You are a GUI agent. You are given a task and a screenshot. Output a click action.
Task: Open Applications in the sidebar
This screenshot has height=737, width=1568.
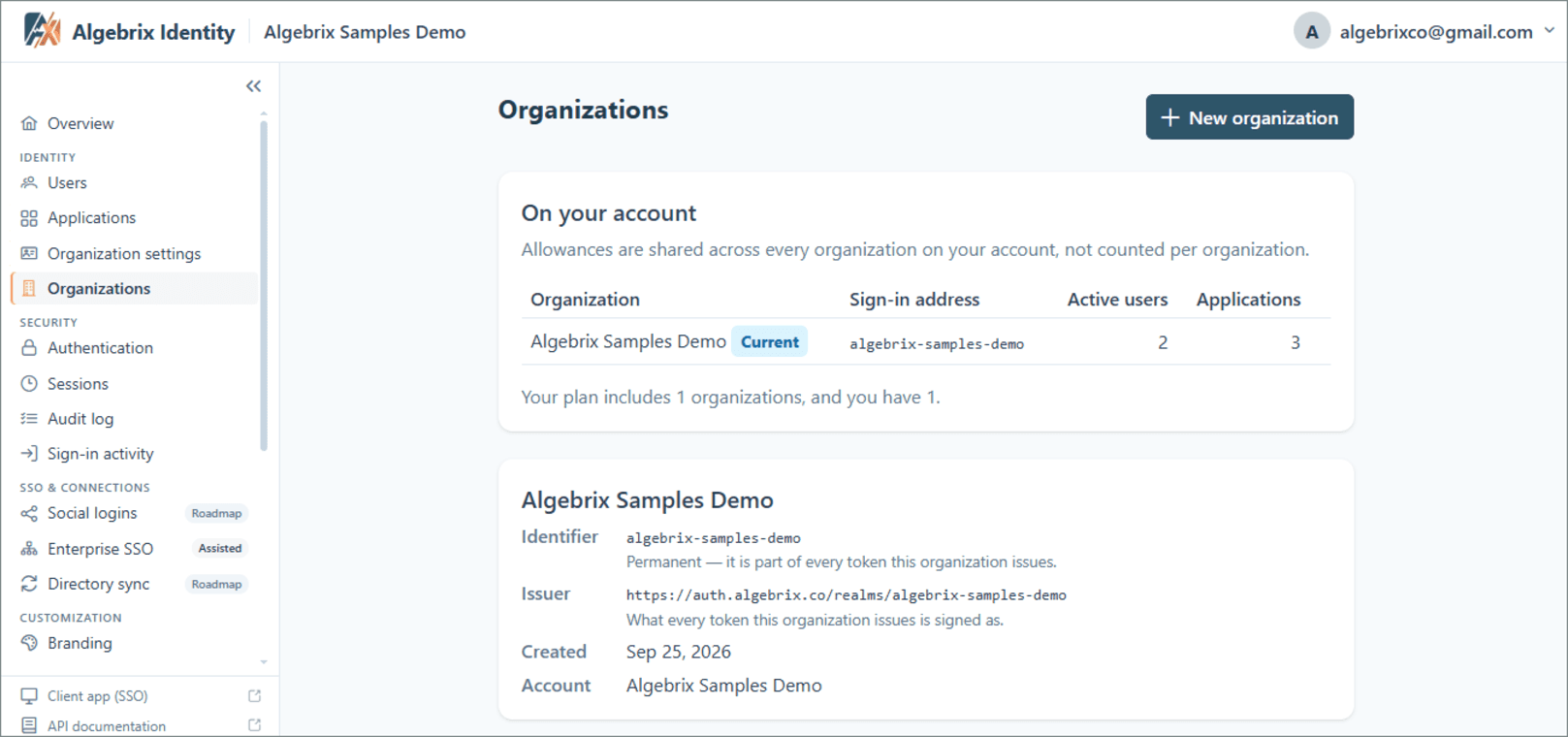(x=135, y=218)
